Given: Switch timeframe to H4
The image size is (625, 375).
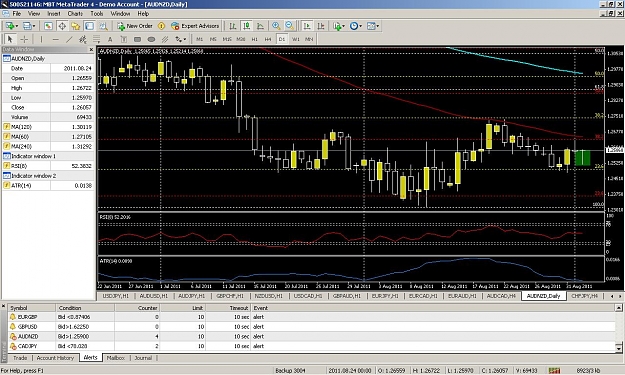Looking at the screenshot, I should tap(268, 39).
